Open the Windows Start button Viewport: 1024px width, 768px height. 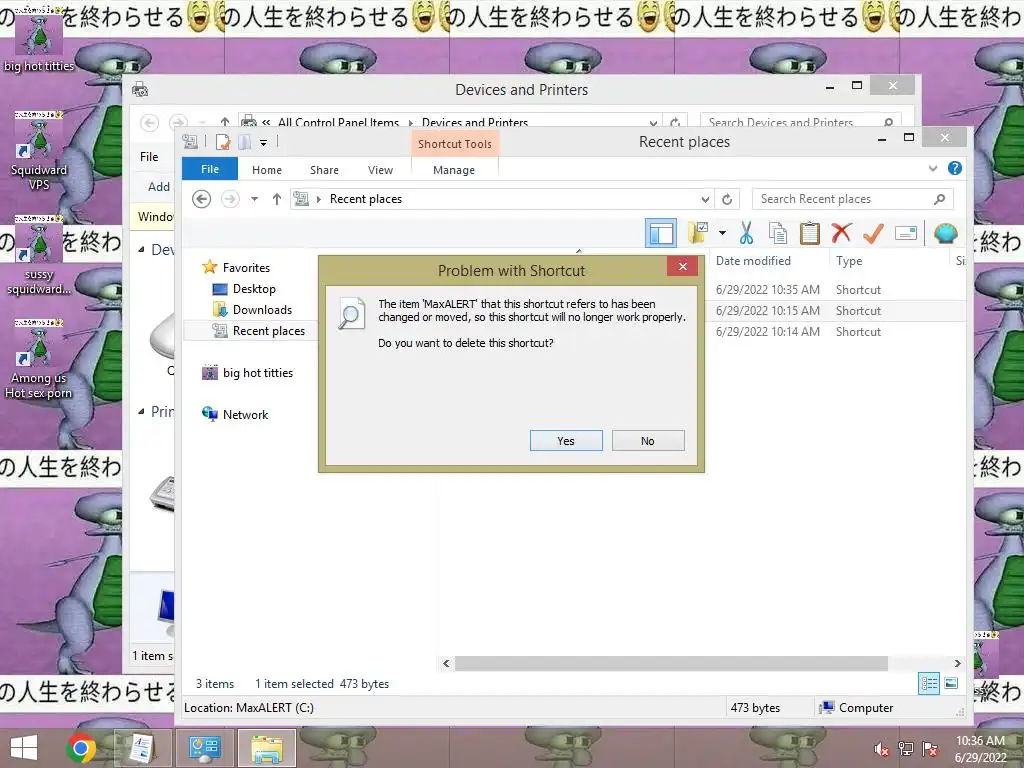(x=24, y=748)
